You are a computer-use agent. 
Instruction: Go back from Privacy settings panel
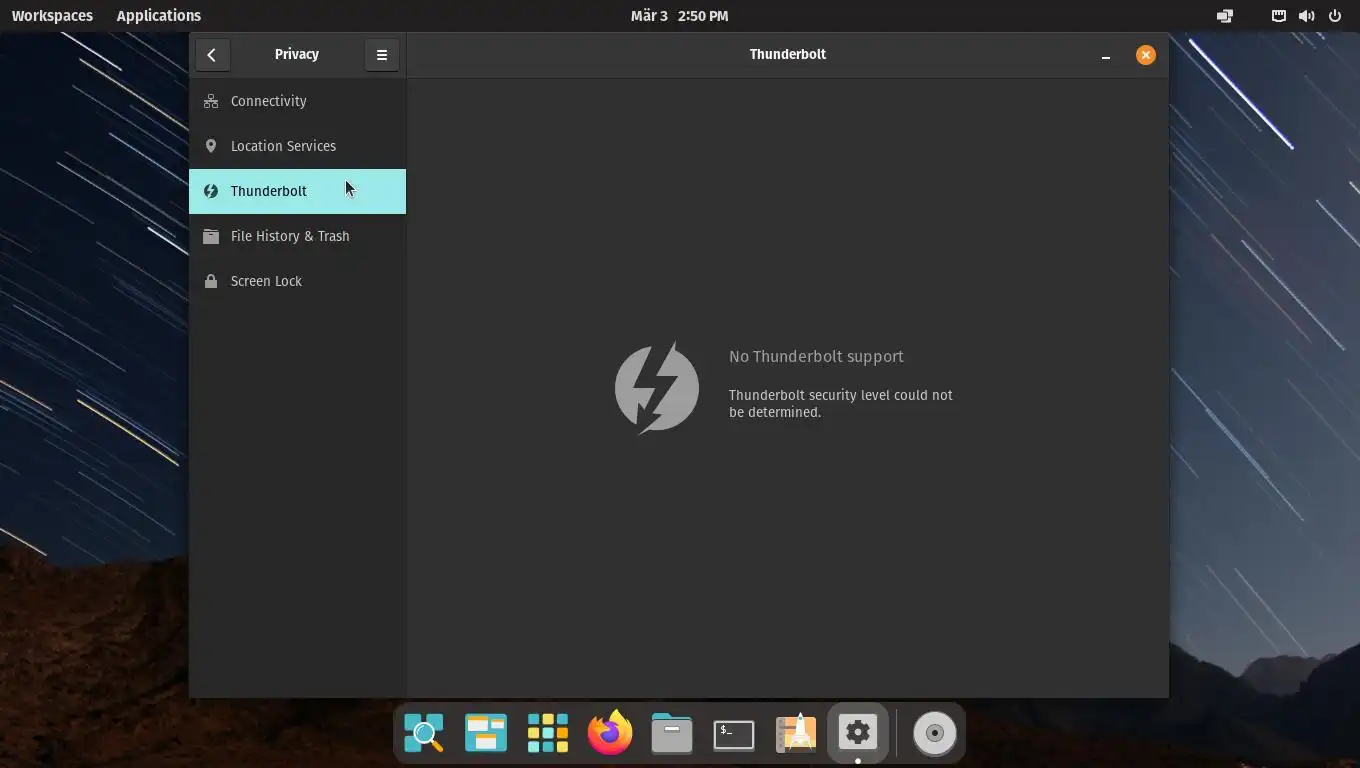click(212, 55)
